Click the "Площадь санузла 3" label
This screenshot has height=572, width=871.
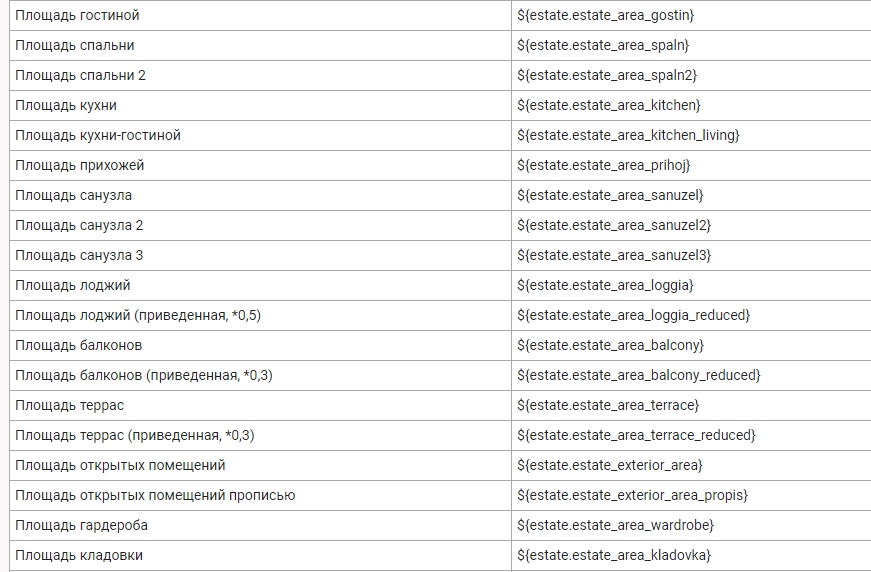click(79, 255)
